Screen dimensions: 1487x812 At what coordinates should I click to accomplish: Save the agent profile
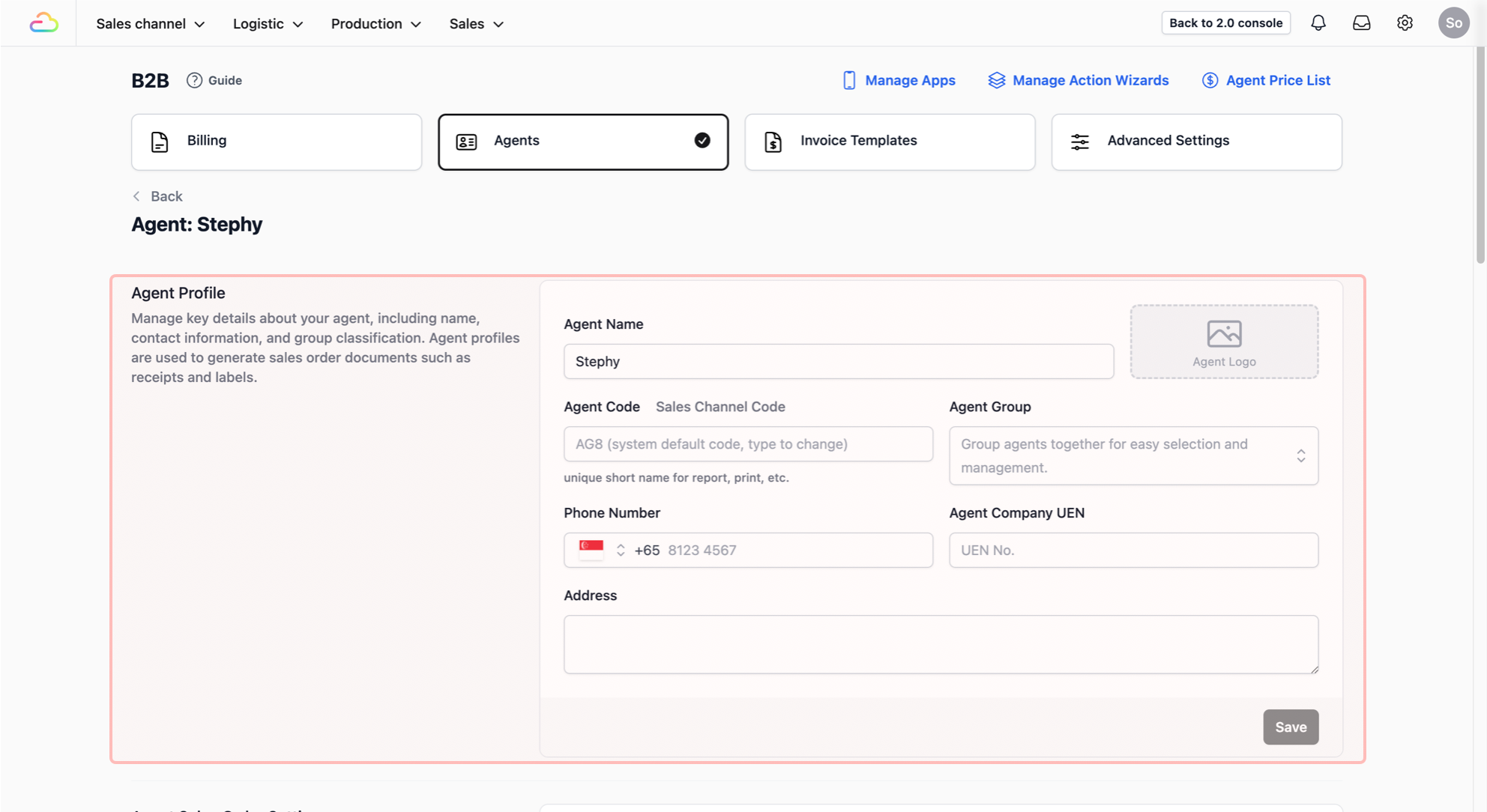1291,727
